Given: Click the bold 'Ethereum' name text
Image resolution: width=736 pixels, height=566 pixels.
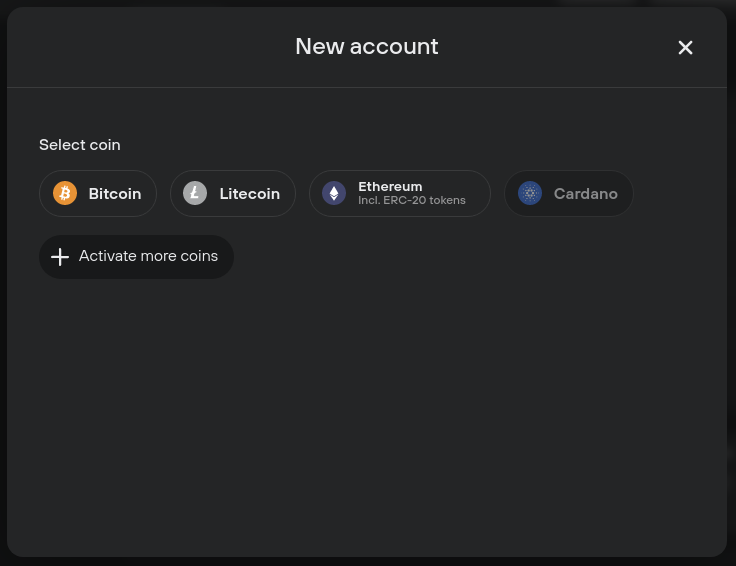Looking at the screenshot, I should (x=390, y=187).
